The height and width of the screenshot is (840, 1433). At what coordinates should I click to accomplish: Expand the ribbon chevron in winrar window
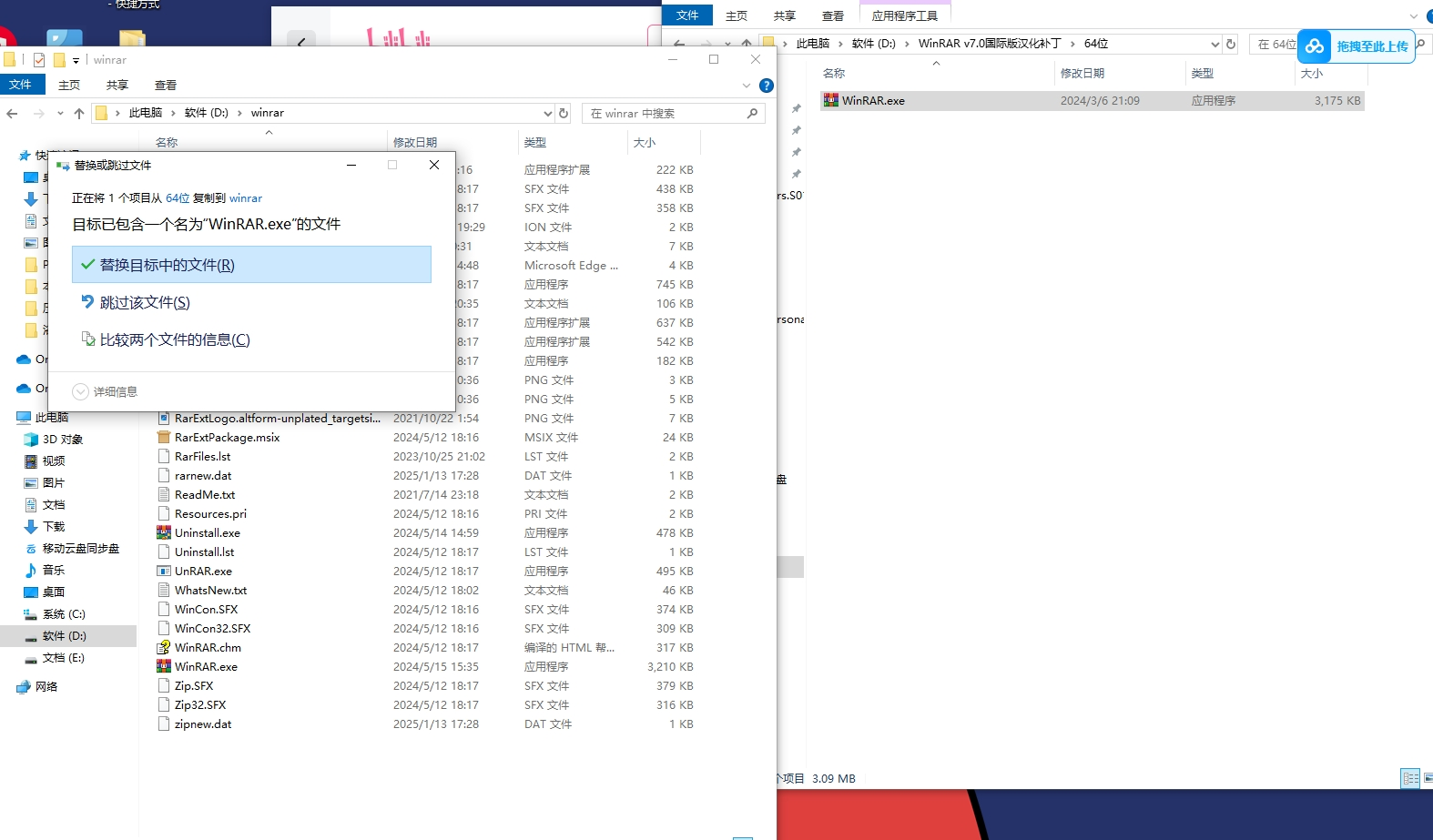pos(747,86)
